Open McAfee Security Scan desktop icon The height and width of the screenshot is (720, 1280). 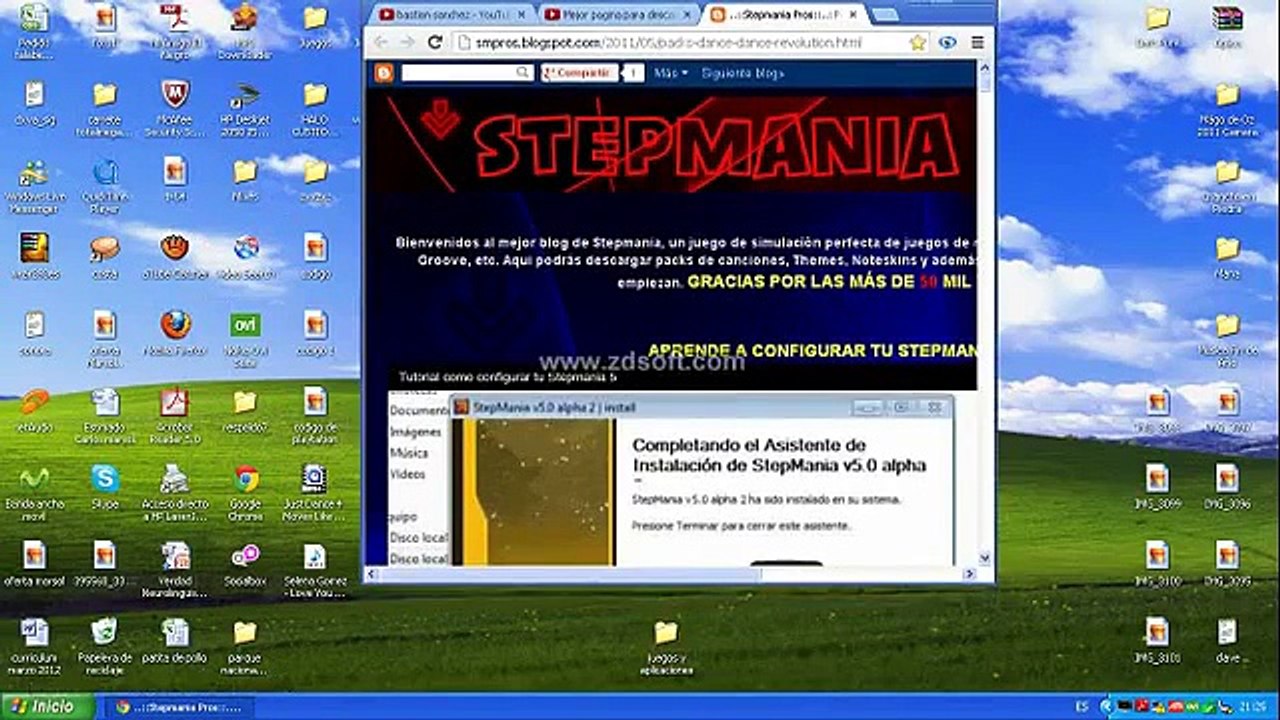pos(175,109)
